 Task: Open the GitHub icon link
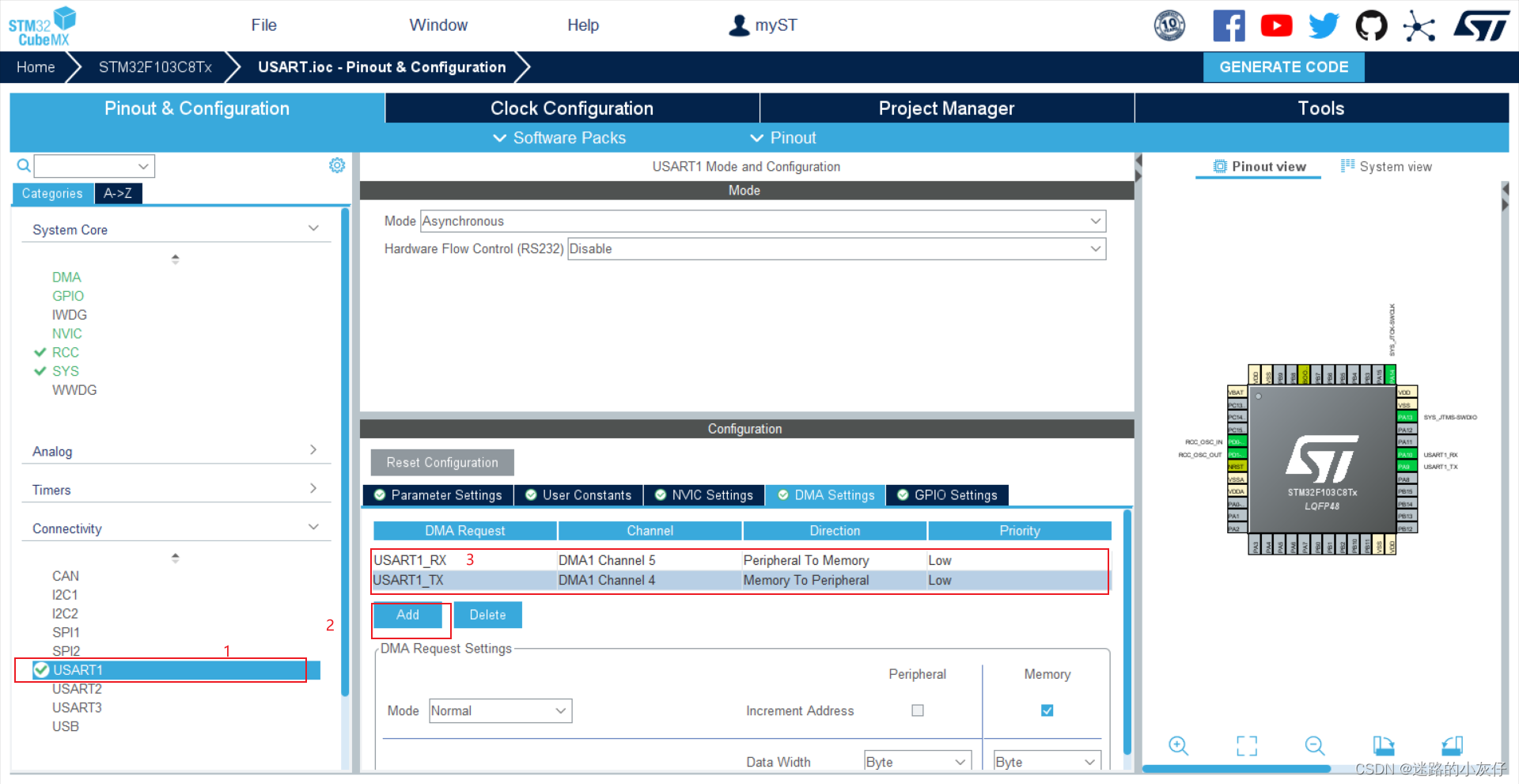click(x=1371, y=25)
